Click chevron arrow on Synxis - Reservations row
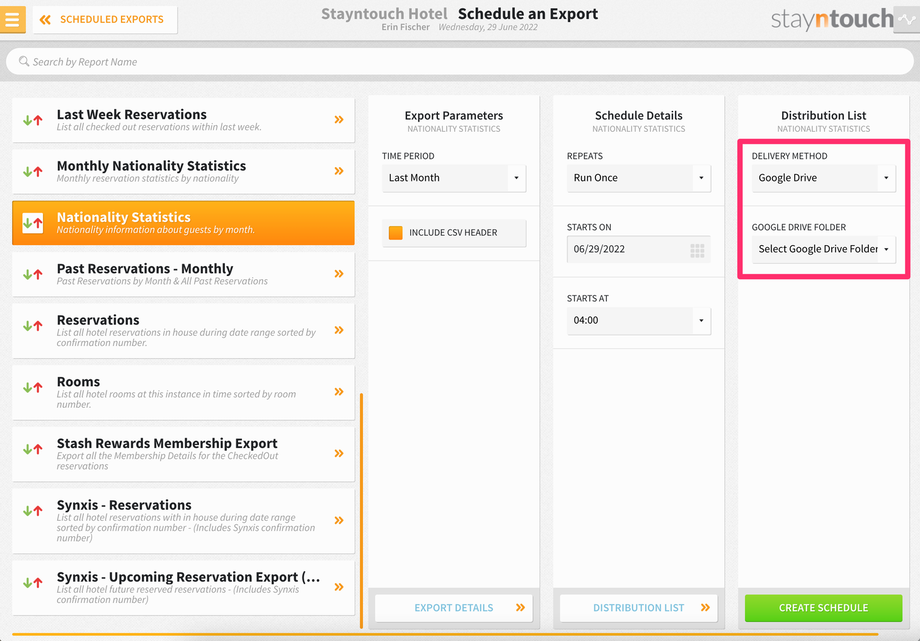This screenshot has height=641, width=920. click(x=339, y=520)
